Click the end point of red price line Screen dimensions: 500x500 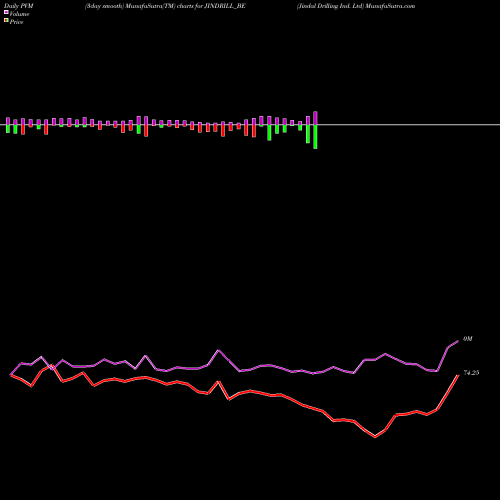458,375
